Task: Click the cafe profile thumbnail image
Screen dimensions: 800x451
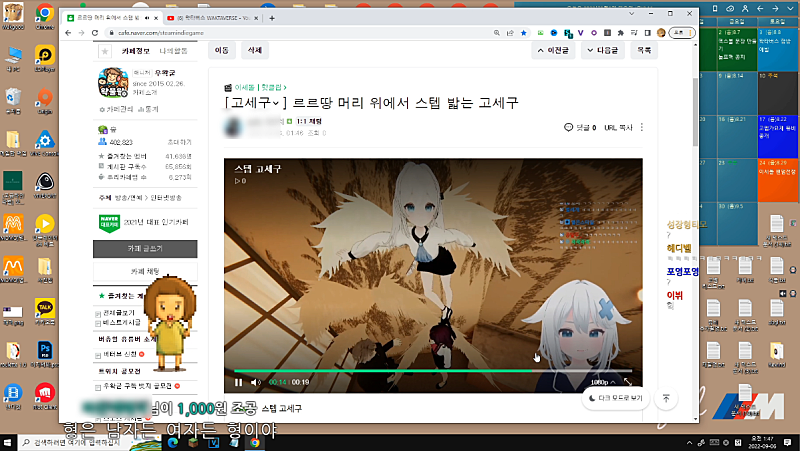Action: (x=113, y=82)
